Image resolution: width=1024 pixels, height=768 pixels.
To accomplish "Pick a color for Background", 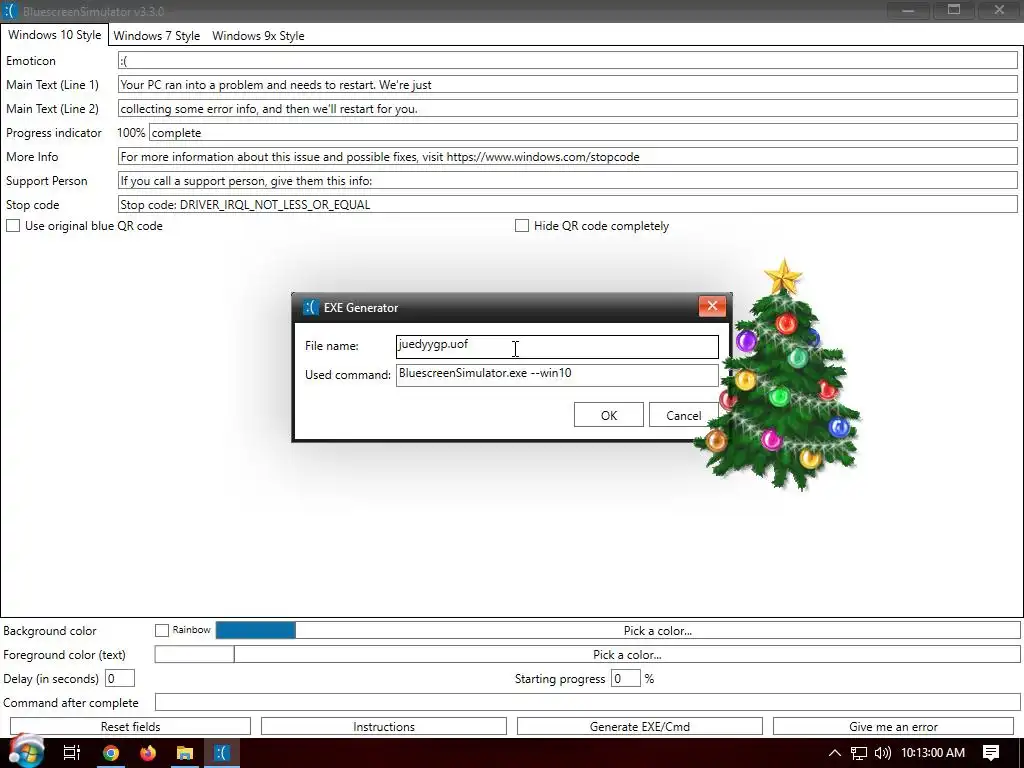I will 658,630.
